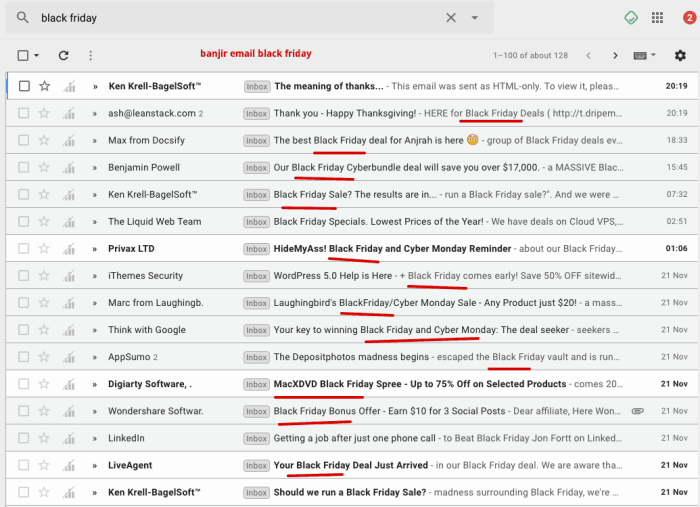Screen dimensions: 700x507
Task: Click the tracking bars icon on Liquid Web Team row
Action: pyautogui.click(x=69, y=222)
